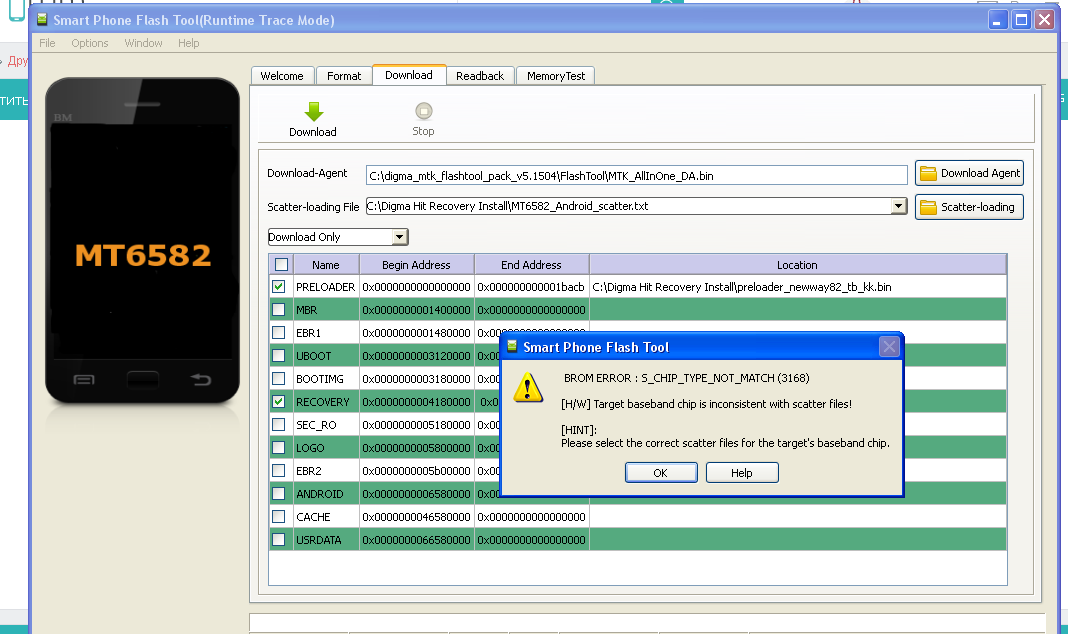The image size is (1068, 634).
Task: Open the Download Only mode dropdown
Action: pyautogui.click(x=399, y=237)
